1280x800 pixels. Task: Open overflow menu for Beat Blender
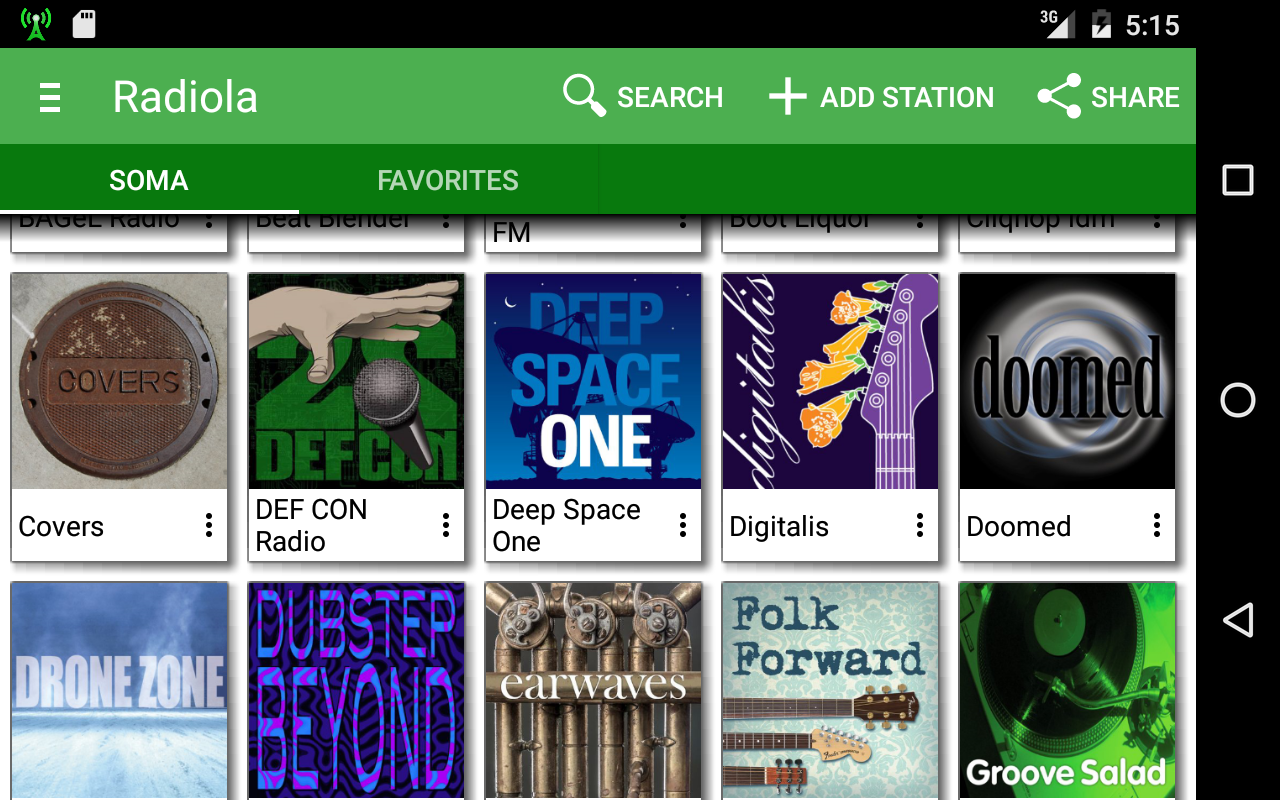(x=445, y=222)
